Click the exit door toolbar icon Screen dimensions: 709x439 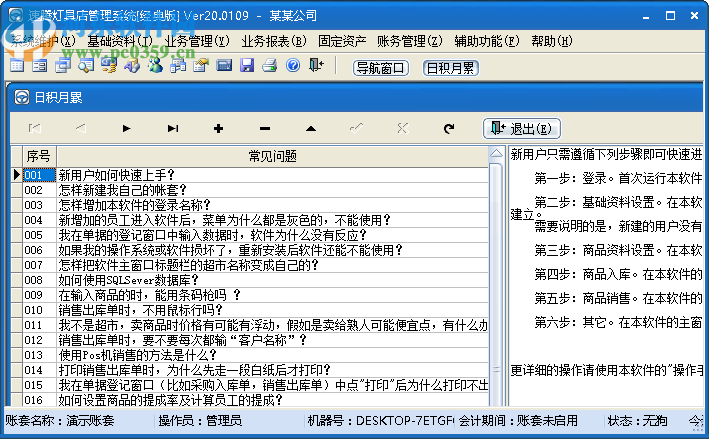[316, 66]
